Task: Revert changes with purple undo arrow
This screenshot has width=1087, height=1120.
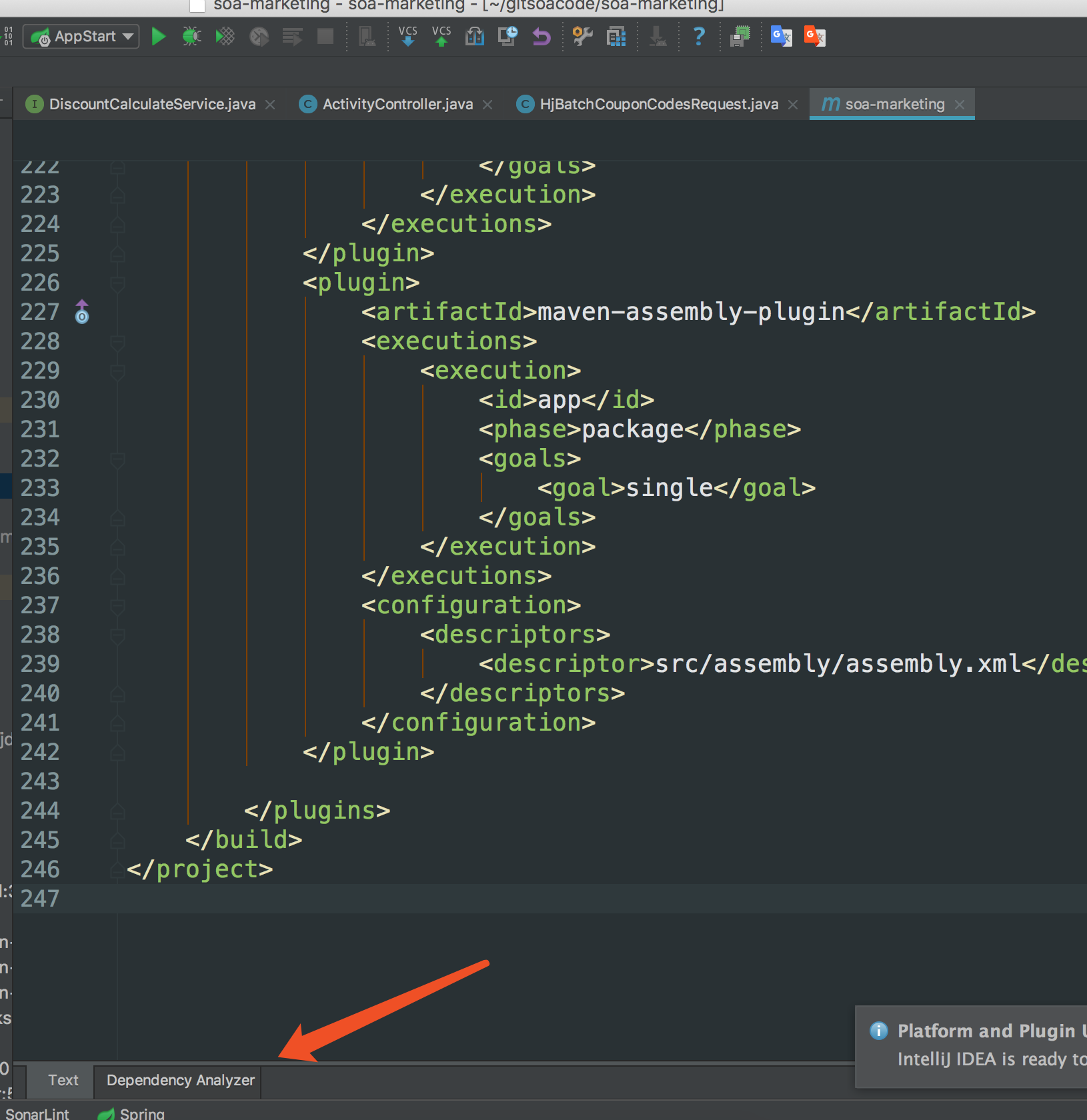Action: [x=541, y=36]
